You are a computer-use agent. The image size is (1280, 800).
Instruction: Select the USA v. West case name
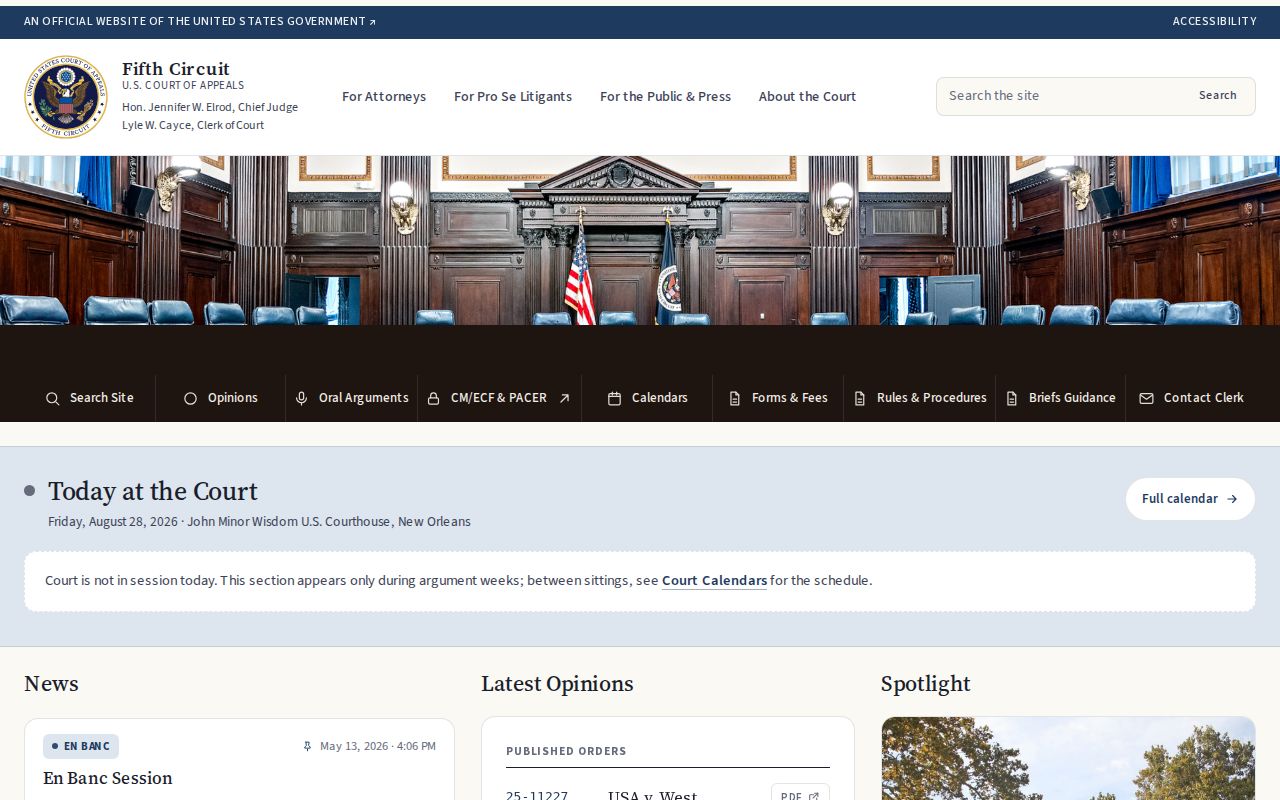[653, 795]
